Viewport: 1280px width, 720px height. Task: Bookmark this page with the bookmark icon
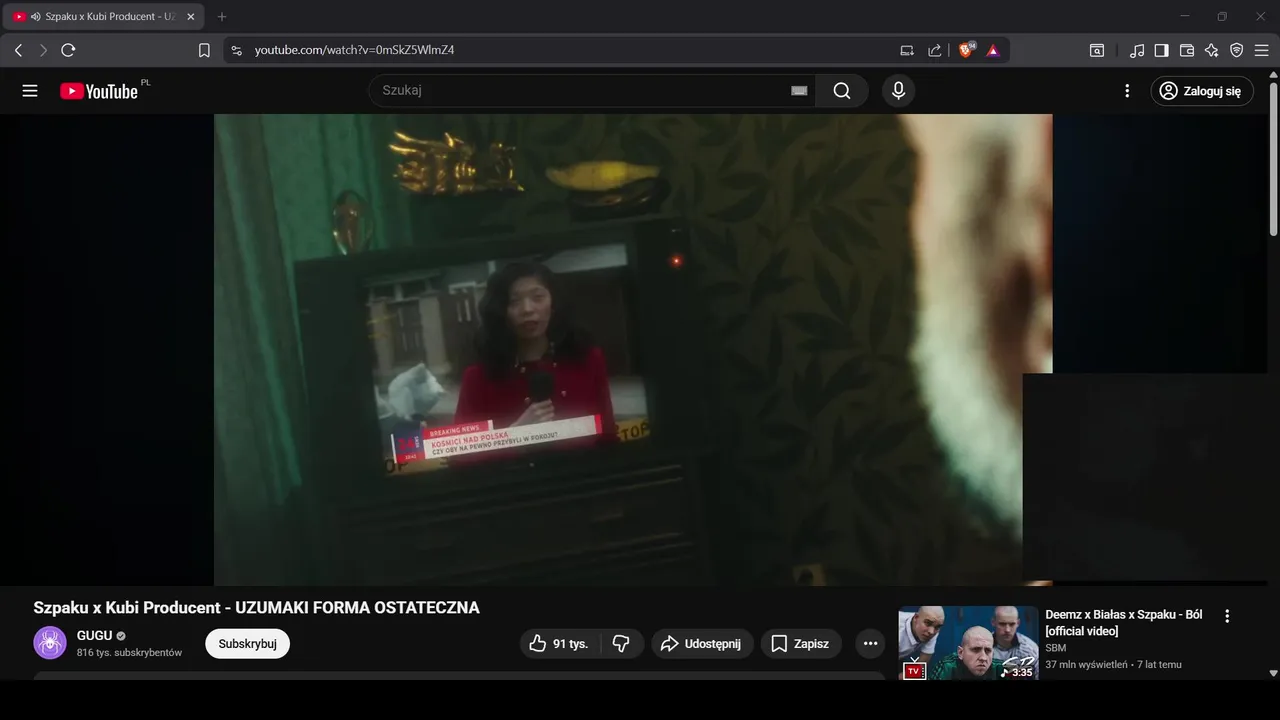coord(204,50)
